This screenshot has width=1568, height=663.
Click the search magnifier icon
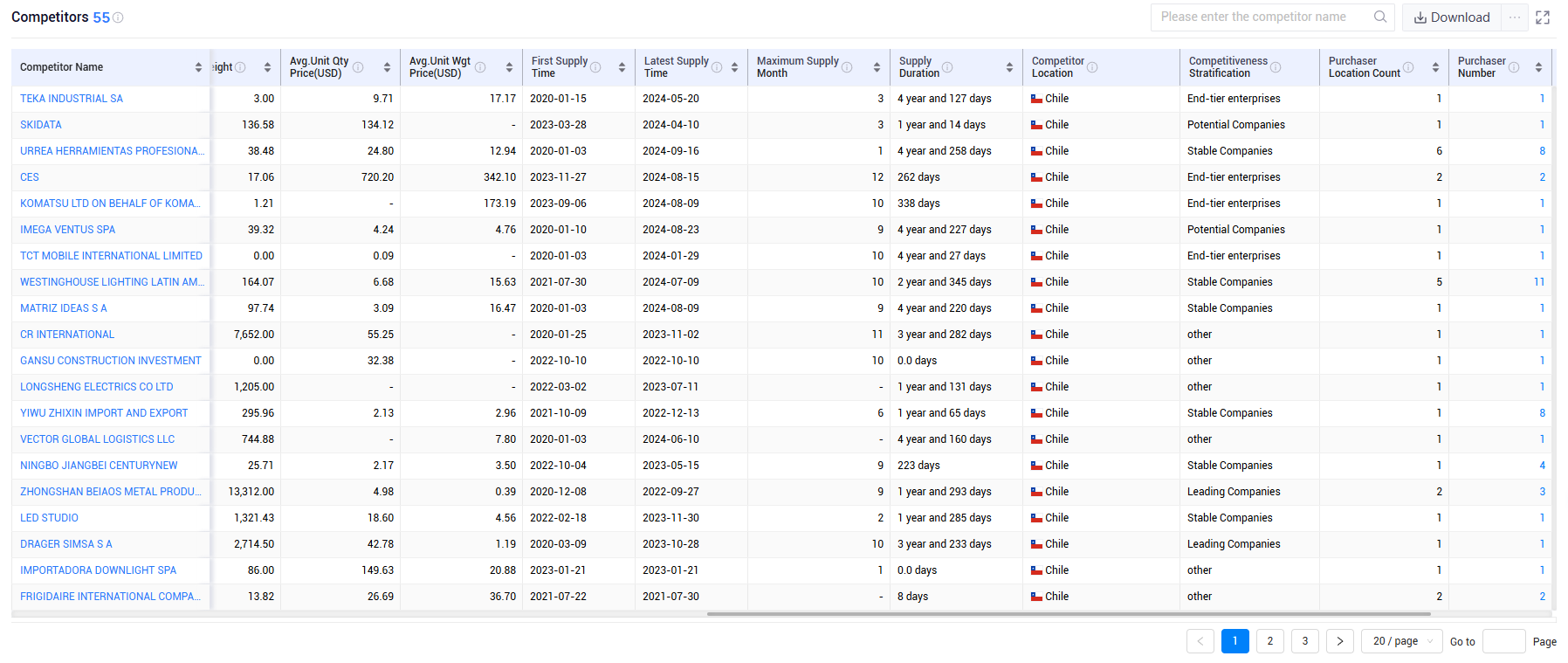click(1380, 17)
